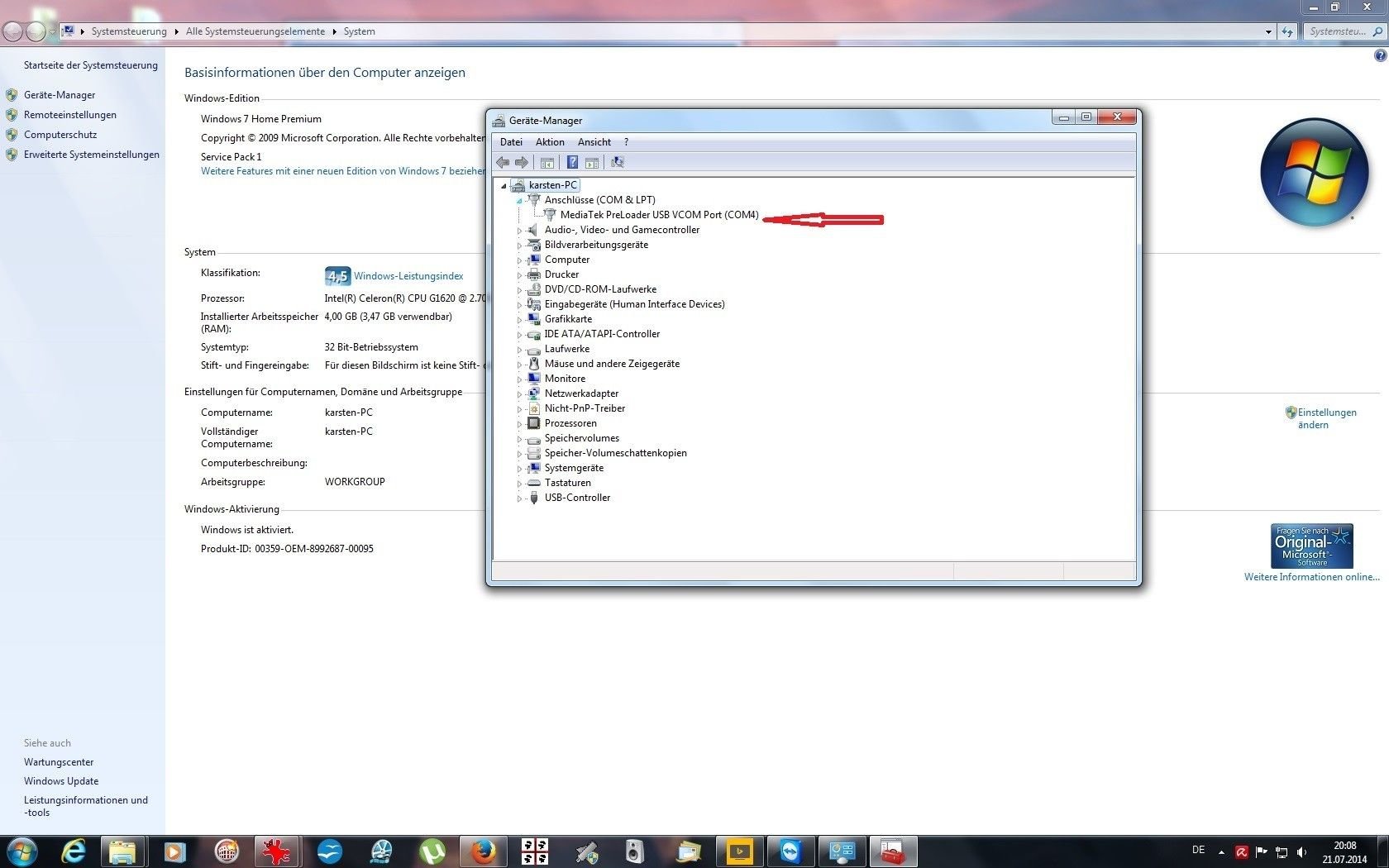This screenshot has width=1389, height=868.
Task: Open µTorrent from the taskbar
Action: tap(432, 851)
